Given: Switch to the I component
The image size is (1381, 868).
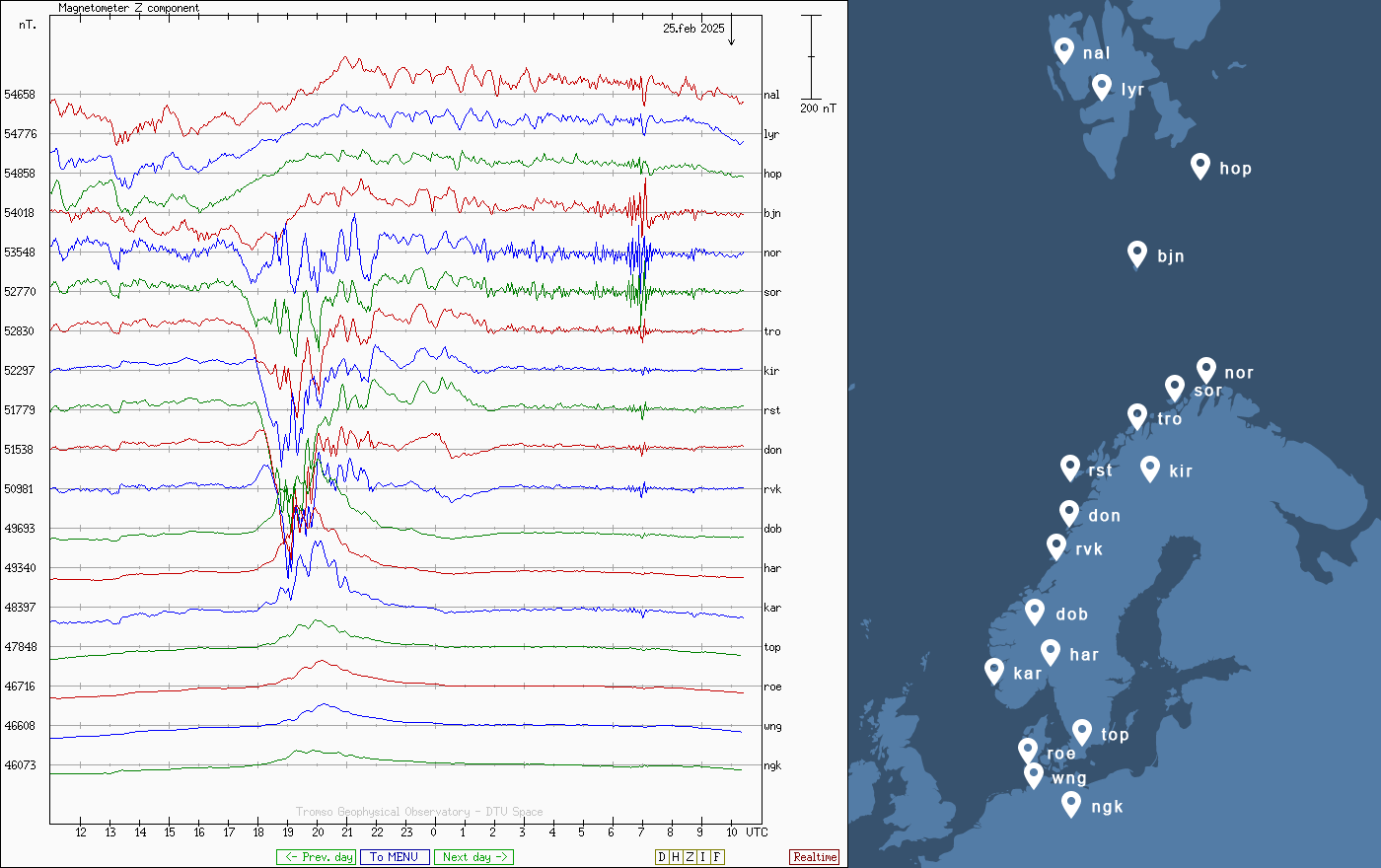Looking at the screenshot, I should [x=703, y=857].
